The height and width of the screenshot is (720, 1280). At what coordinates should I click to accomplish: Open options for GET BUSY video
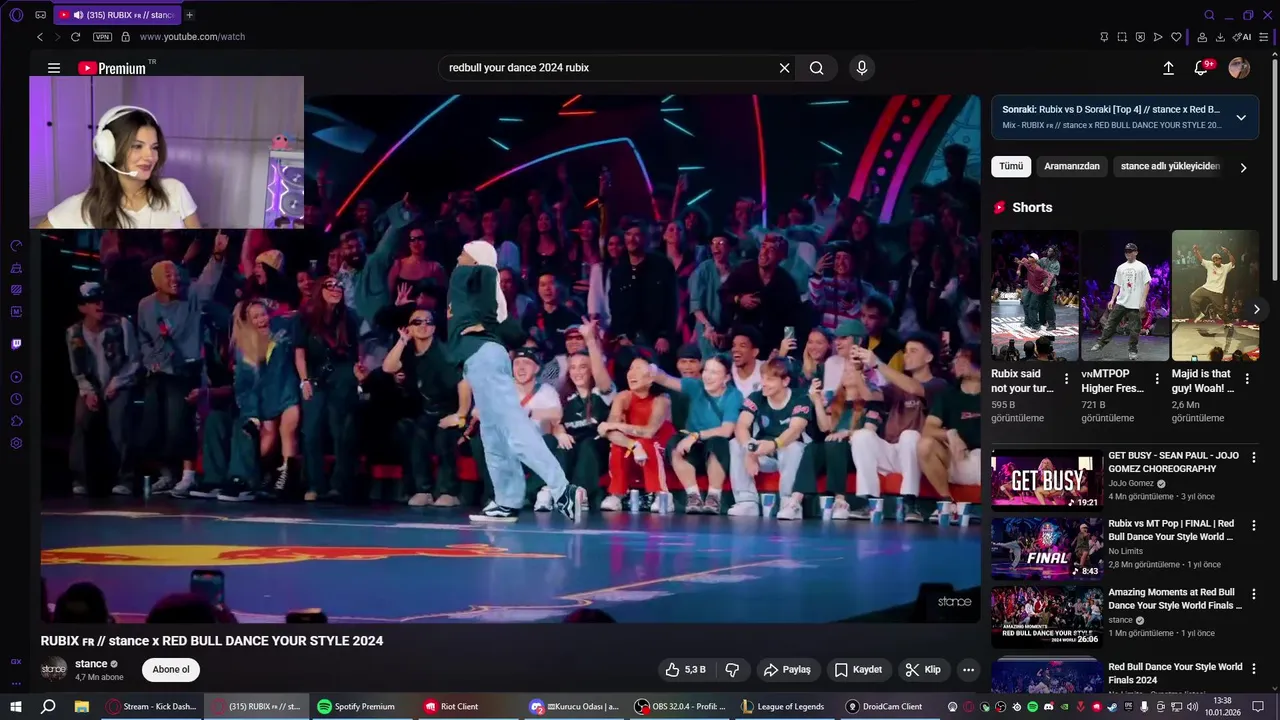click(x=1256, y=457)
